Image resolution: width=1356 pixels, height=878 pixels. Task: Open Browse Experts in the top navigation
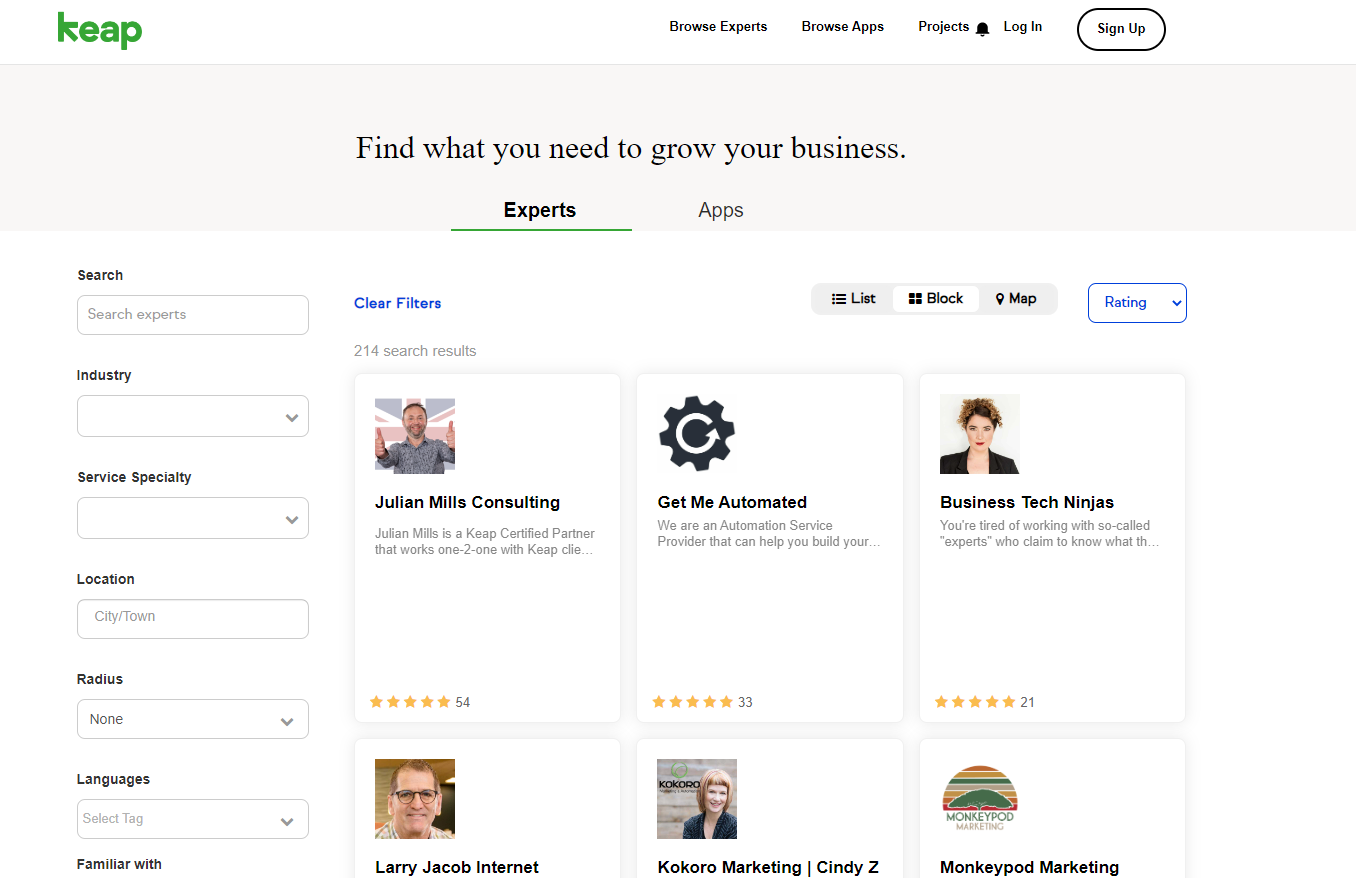click(x=718, y=27)
